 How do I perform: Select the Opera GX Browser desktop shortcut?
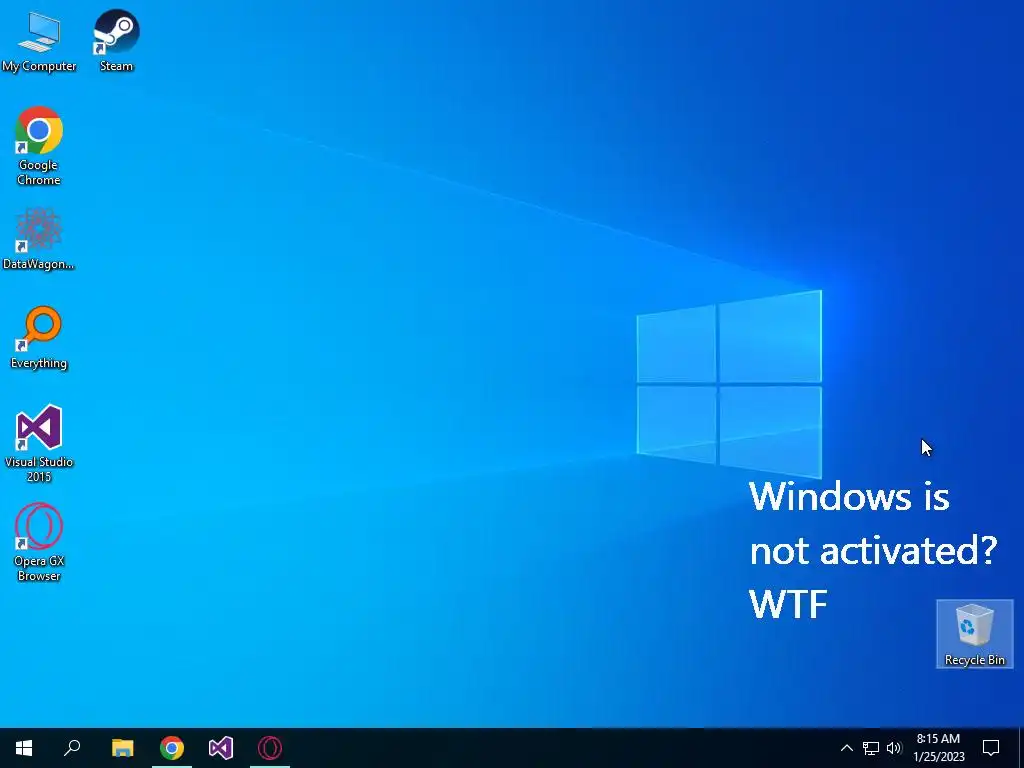39,542
